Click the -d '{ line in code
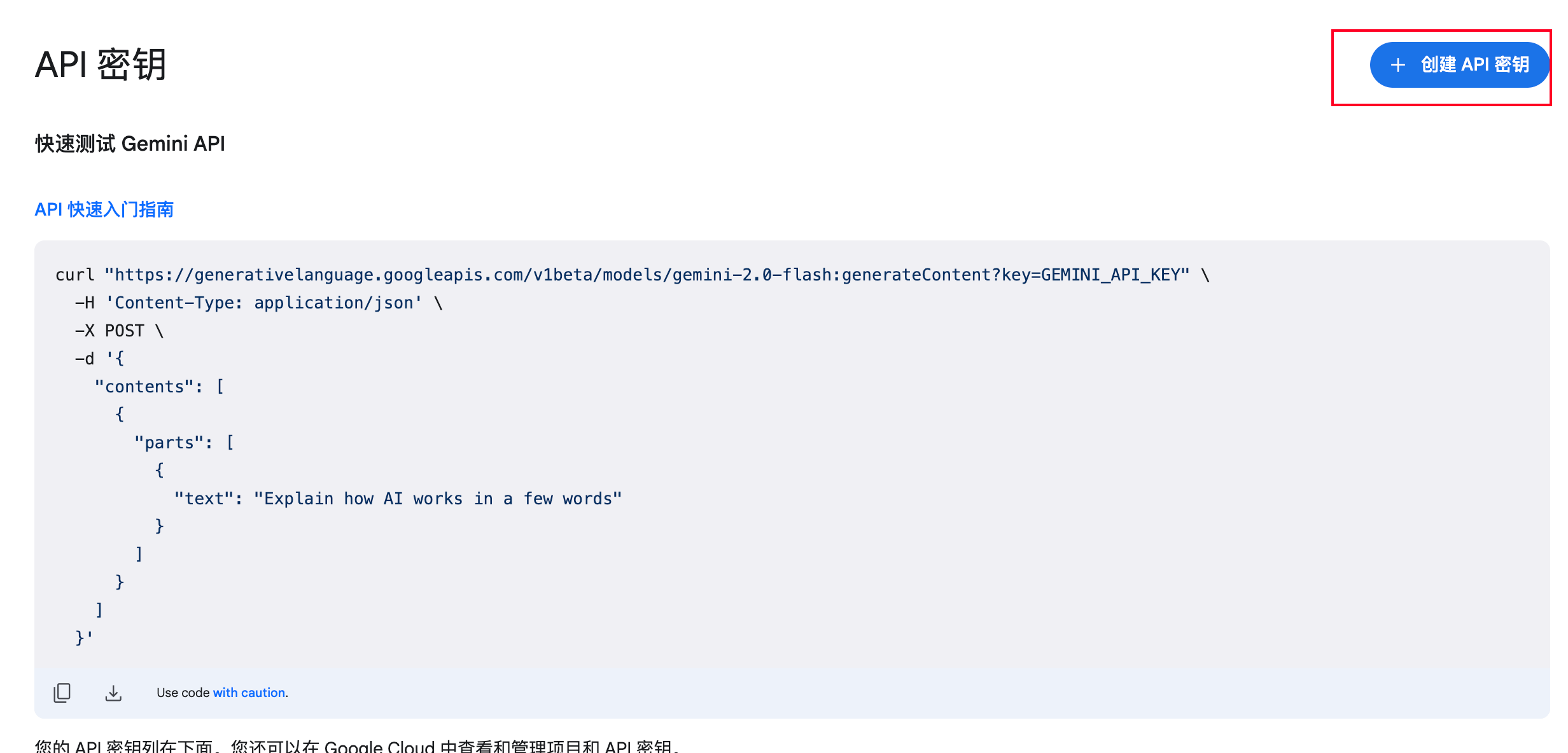This screenshot has height=753, width=1568. tap(100, 359)
